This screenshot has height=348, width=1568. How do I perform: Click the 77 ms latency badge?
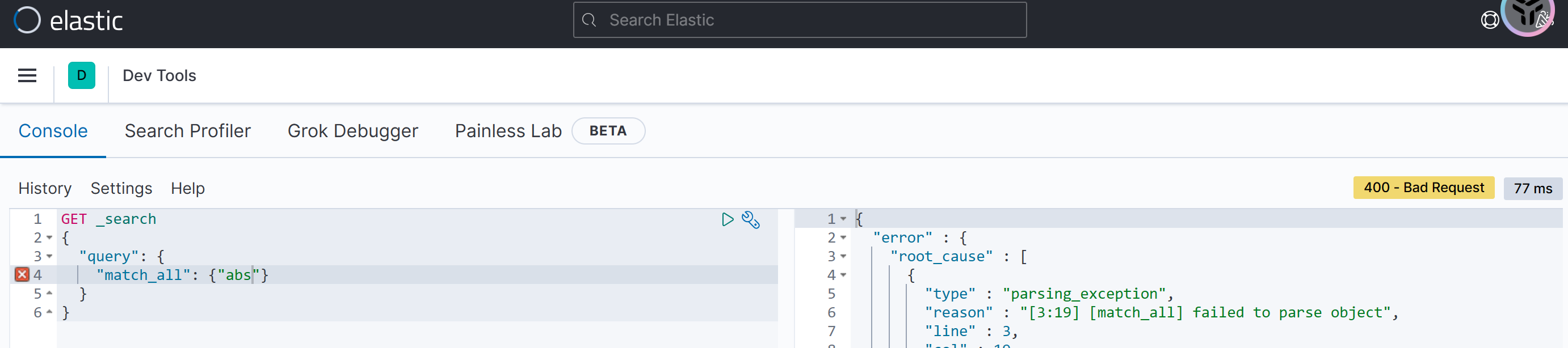1533,189
